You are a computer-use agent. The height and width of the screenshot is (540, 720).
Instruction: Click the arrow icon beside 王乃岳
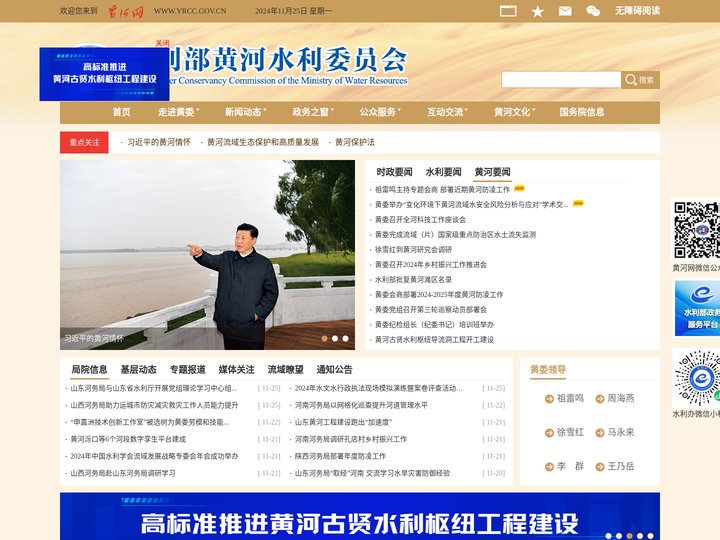[x=600, y=467]
